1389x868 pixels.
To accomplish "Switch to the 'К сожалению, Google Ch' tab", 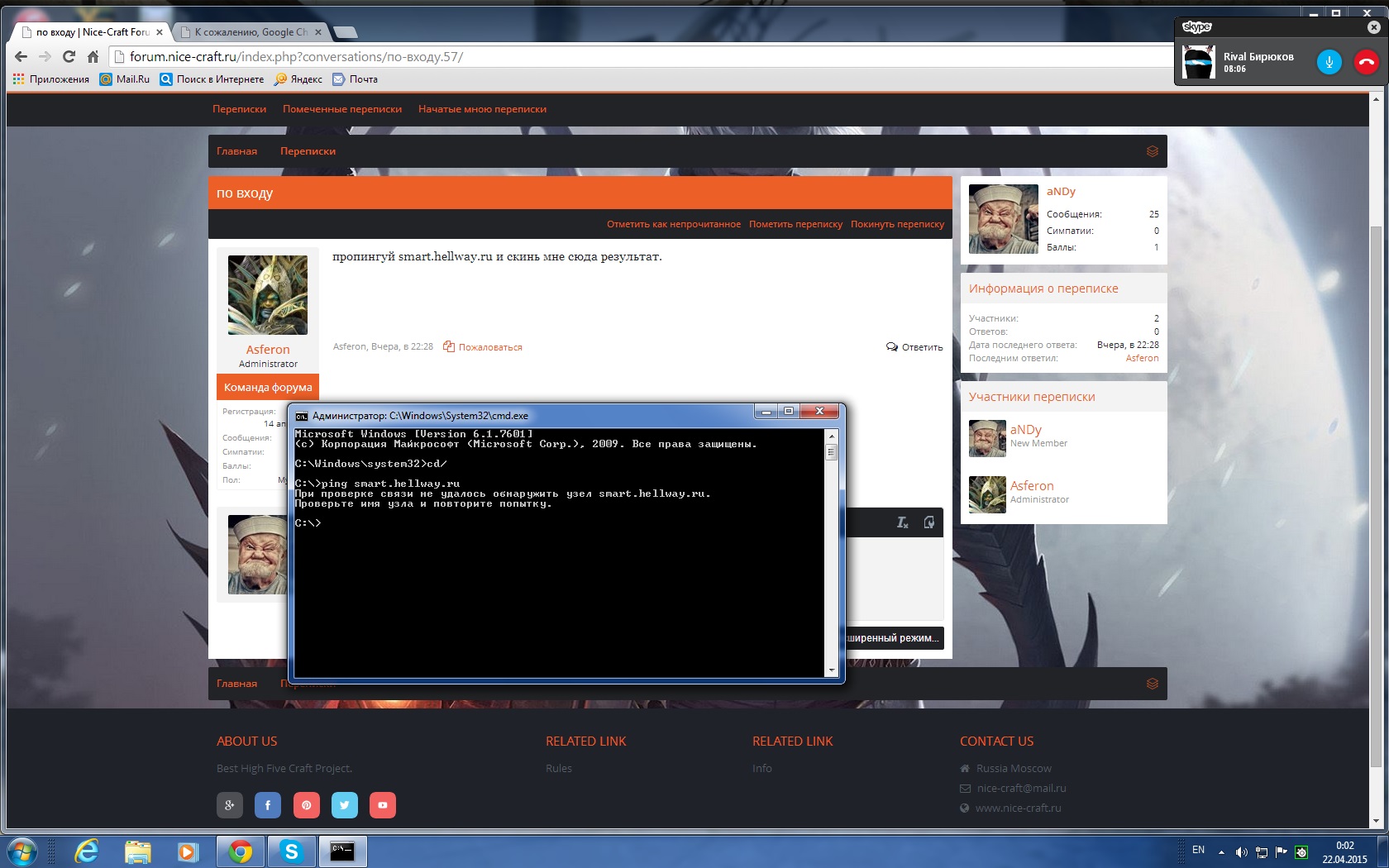I will (x=250, y=32).
